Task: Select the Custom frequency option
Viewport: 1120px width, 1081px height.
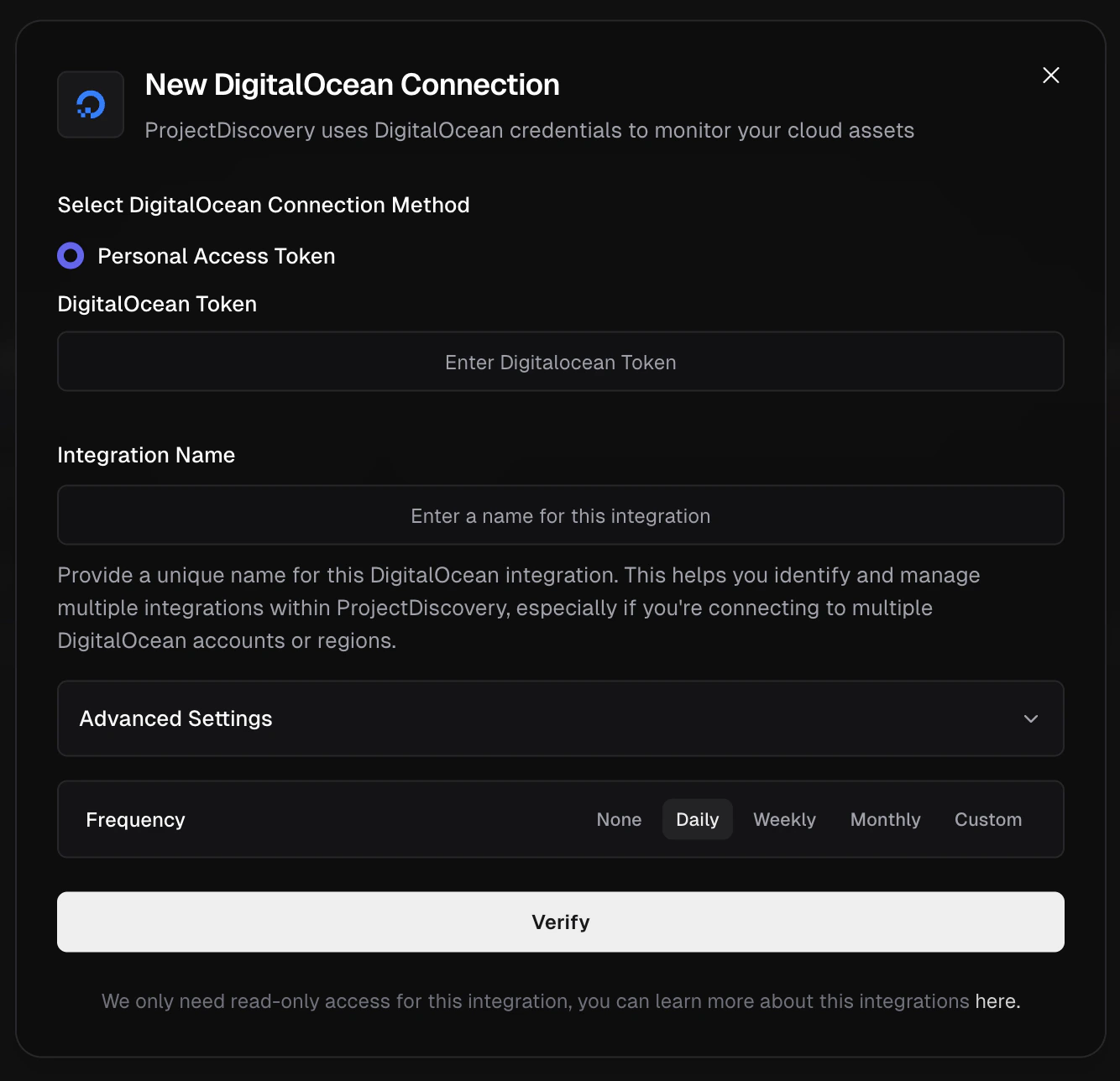Action: point(987,819)
